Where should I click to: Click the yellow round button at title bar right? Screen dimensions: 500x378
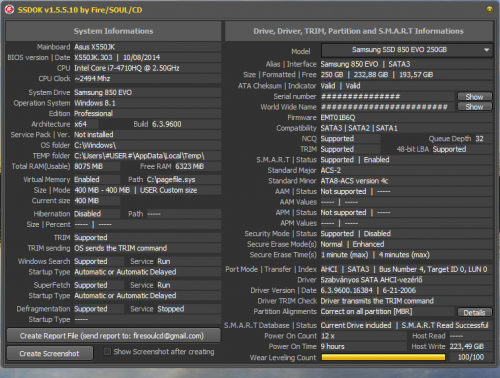[x=489, y=9]
